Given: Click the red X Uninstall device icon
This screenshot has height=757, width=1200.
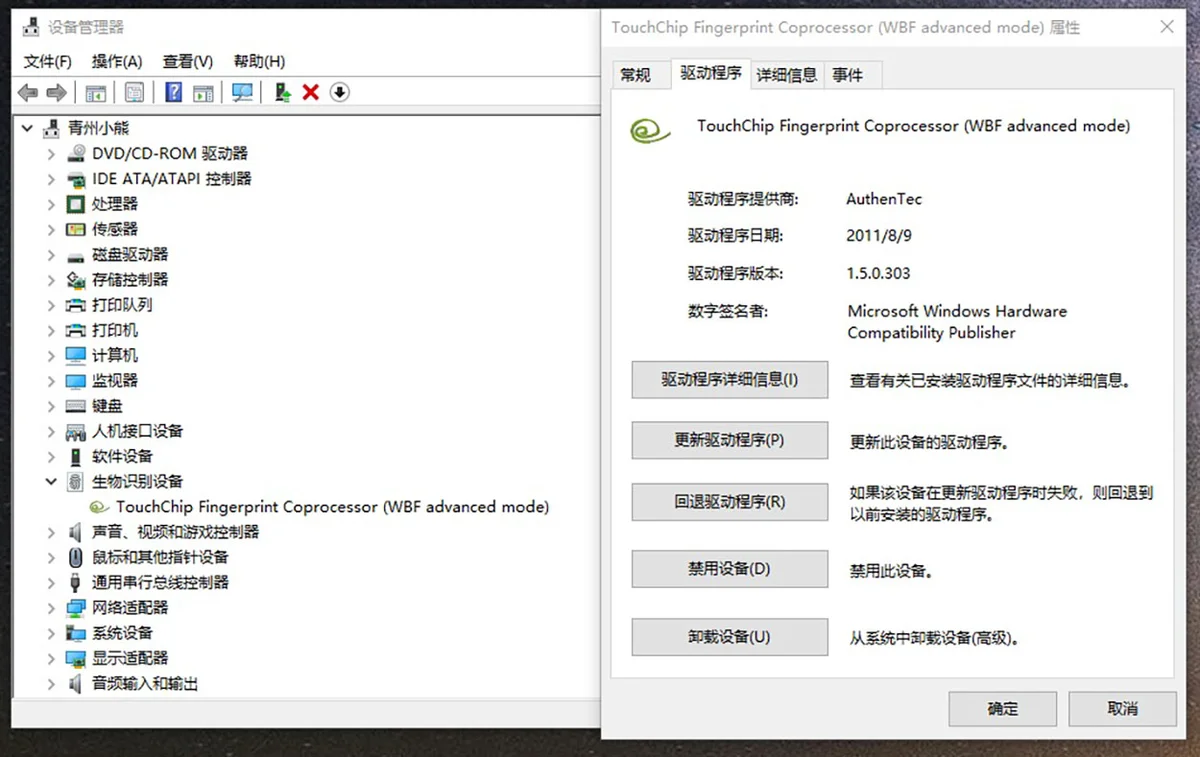Looking at the screenshot, I should 311,93.
